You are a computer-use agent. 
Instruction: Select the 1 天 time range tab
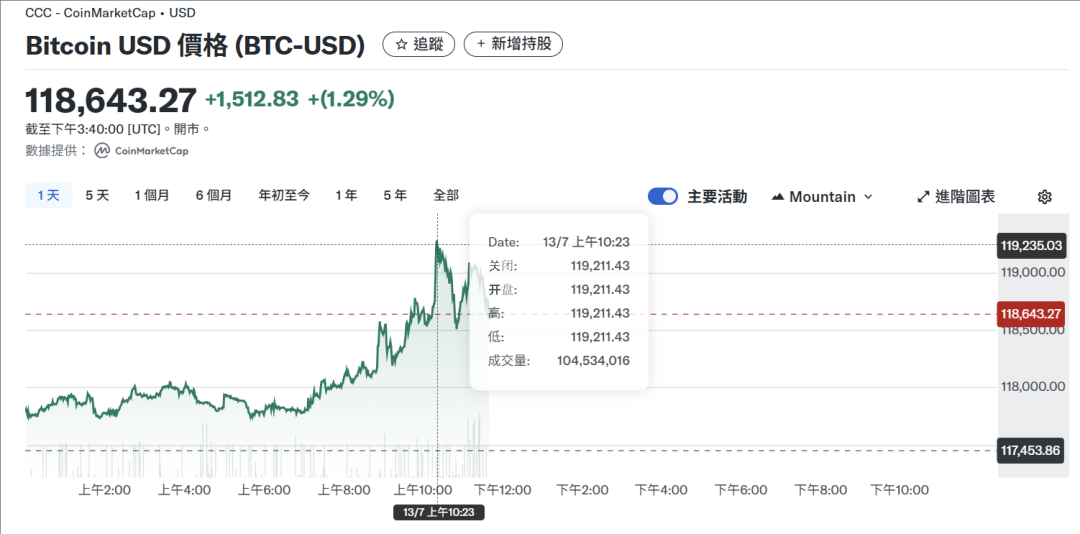point(49,196)
